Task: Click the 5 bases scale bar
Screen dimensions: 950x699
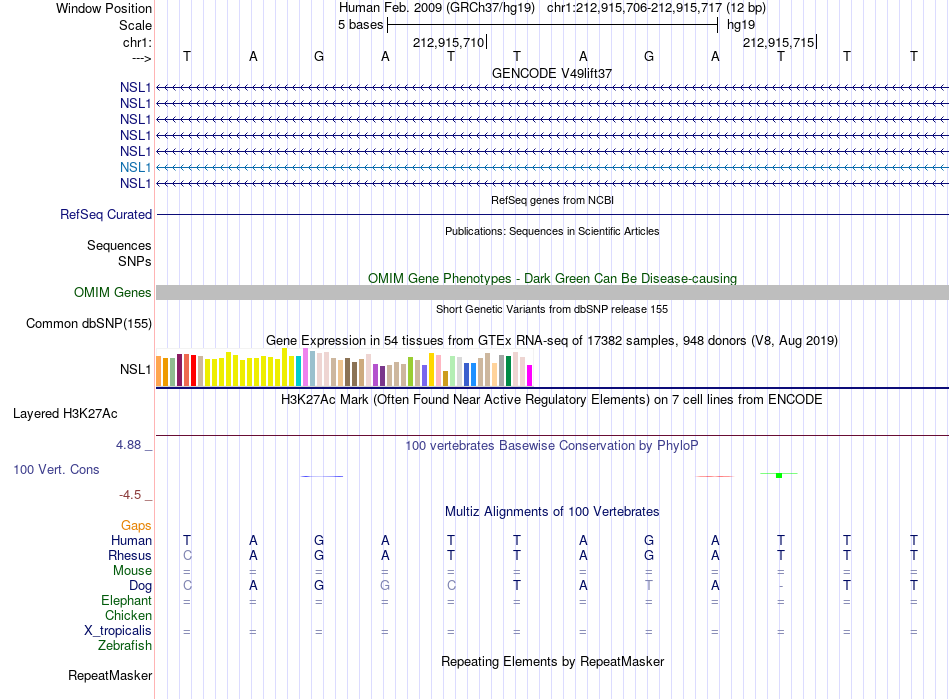Action: 553,25
